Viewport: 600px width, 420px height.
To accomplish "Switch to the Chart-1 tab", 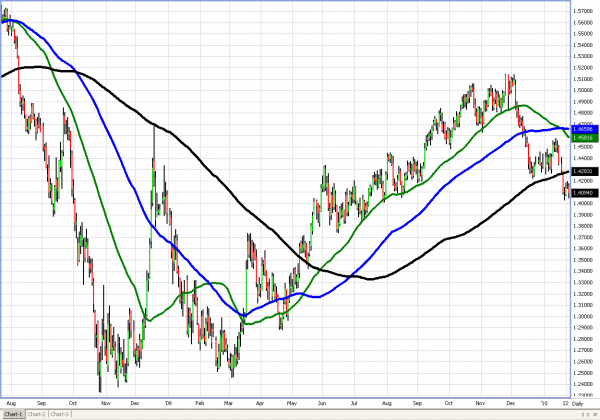I will (12, 413).
